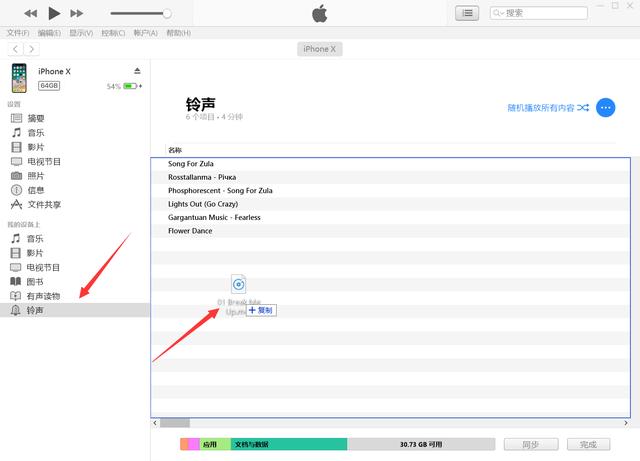Select 铃声 ringtones on device
The width and height of the screenshot is (640, 461).
pos(75,310)
